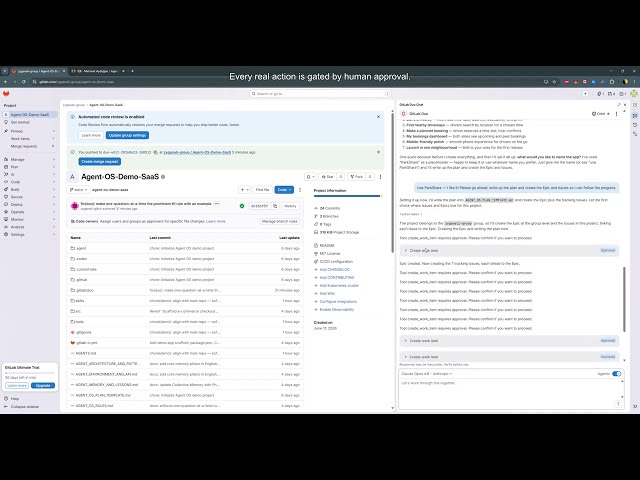
Task: Click the History button
Action: coord(290,206)
